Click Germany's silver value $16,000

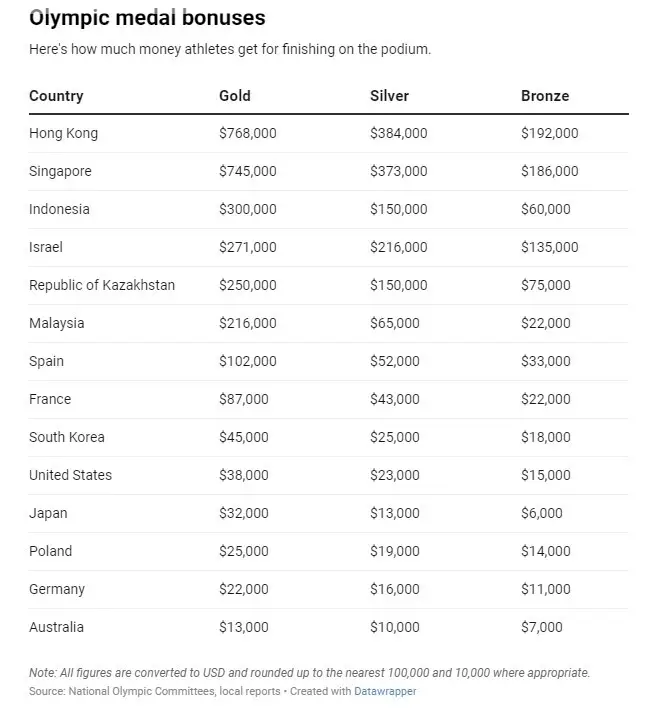[x=395, y=589]
